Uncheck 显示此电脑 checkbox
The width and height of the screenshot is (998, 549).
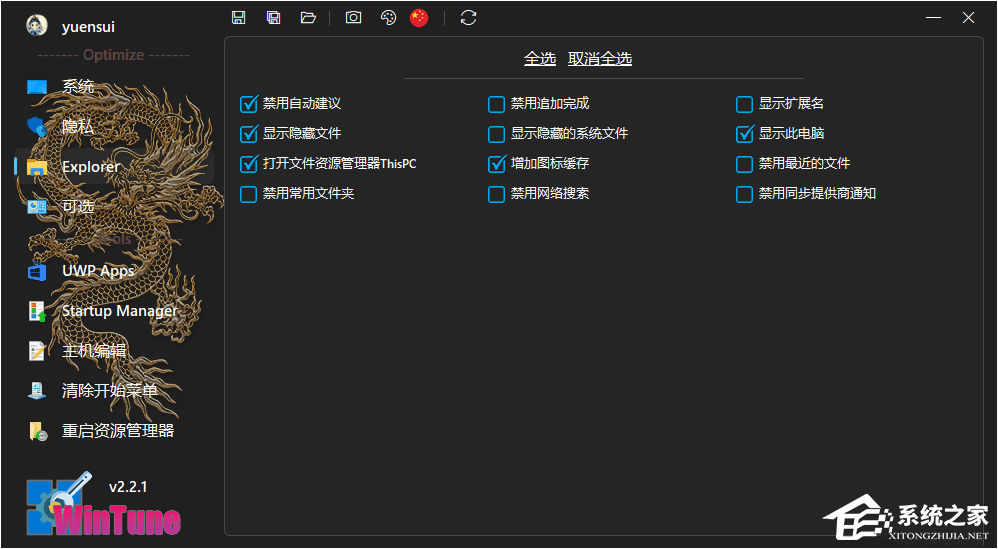point(744,134)
